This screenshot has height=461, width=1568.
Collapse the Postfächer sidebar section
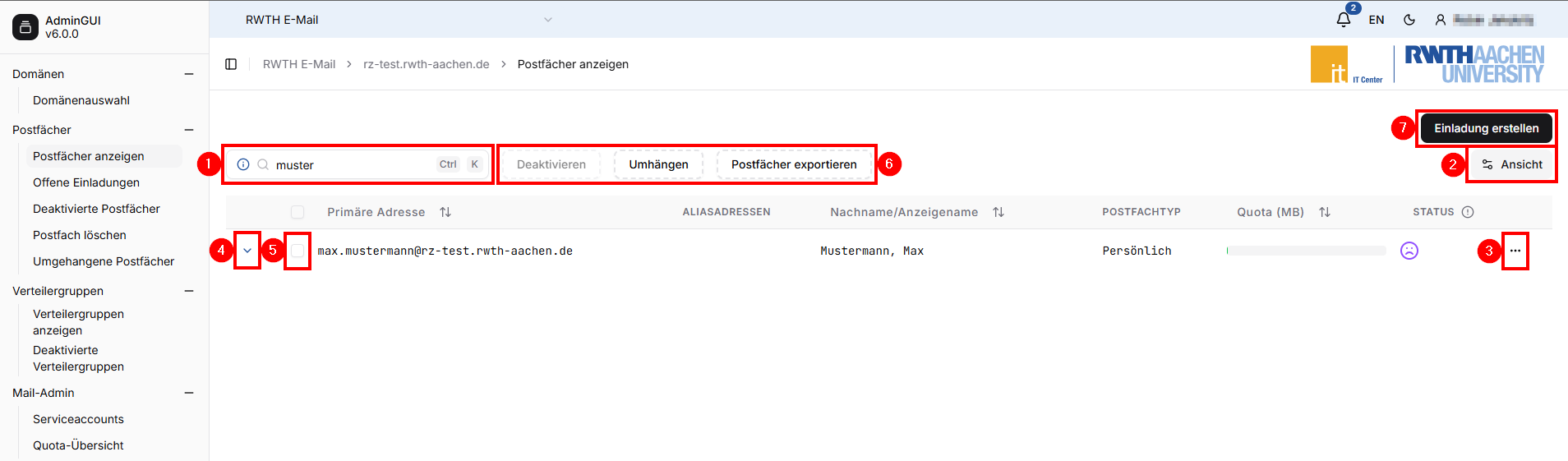[189, 130]
